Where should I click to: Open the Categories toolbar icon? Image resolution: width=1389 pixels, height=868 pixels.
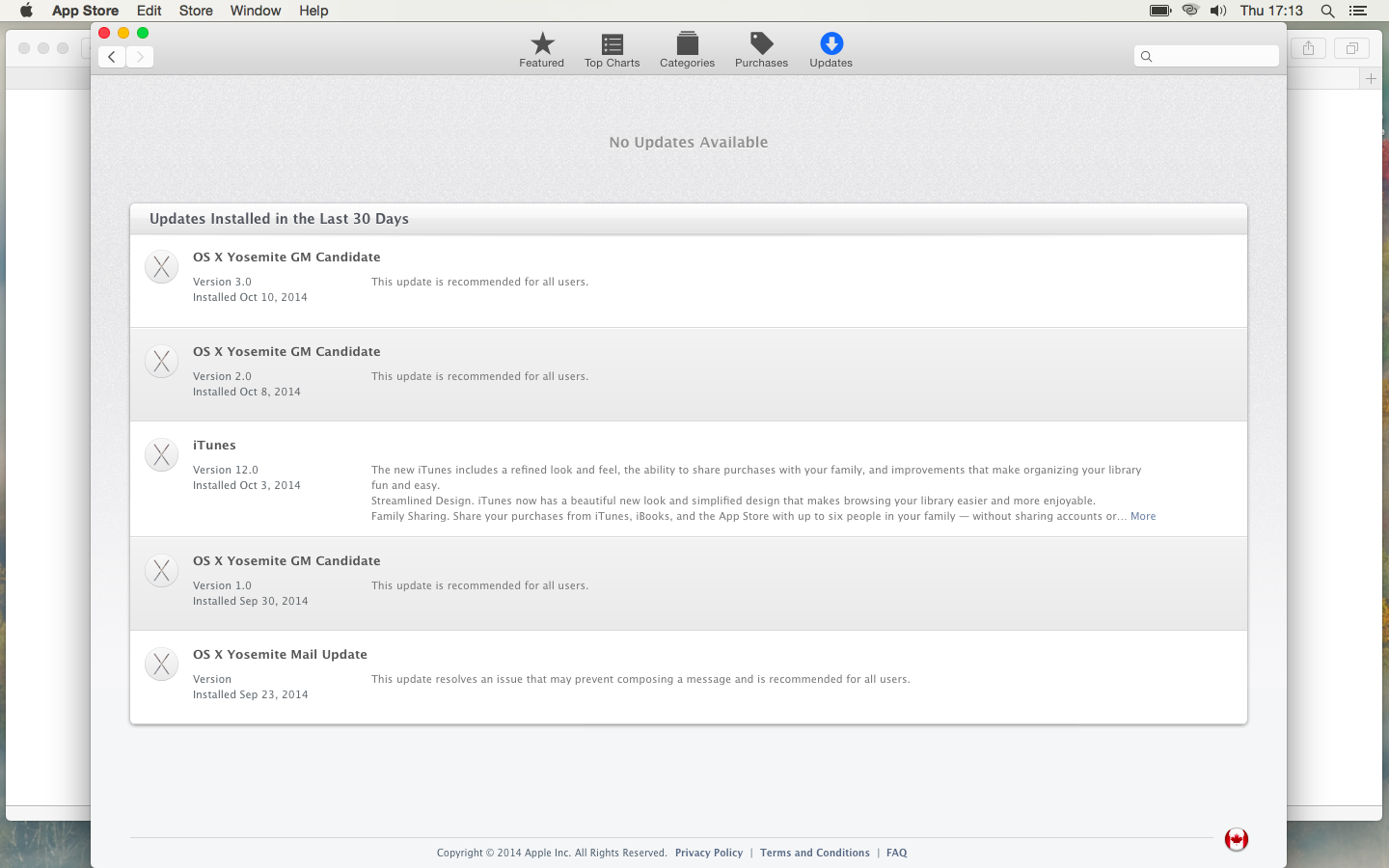687,49
